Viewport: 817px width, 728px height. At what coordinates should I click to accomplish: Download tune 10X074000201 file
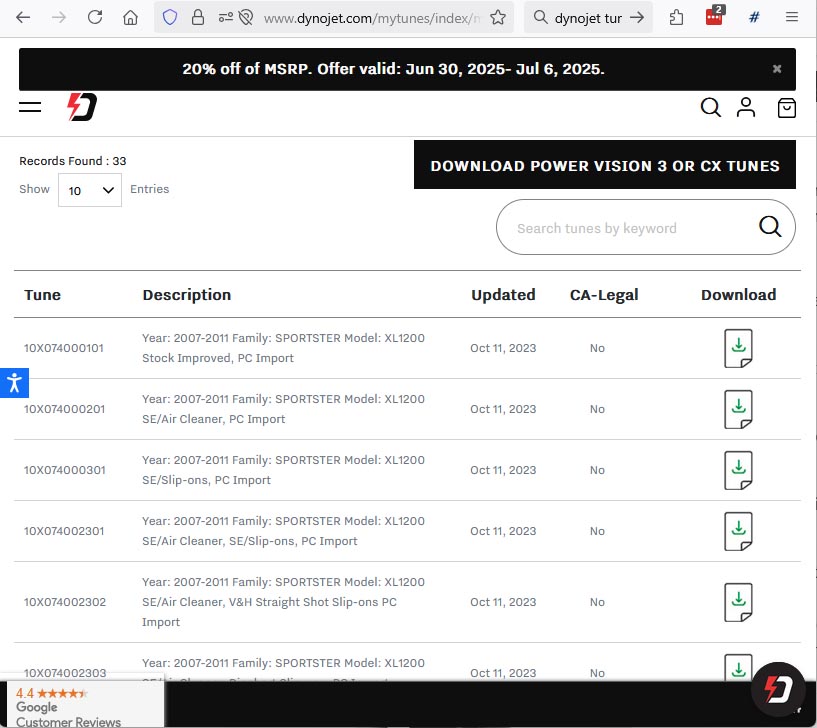click(x=738, y=409)
